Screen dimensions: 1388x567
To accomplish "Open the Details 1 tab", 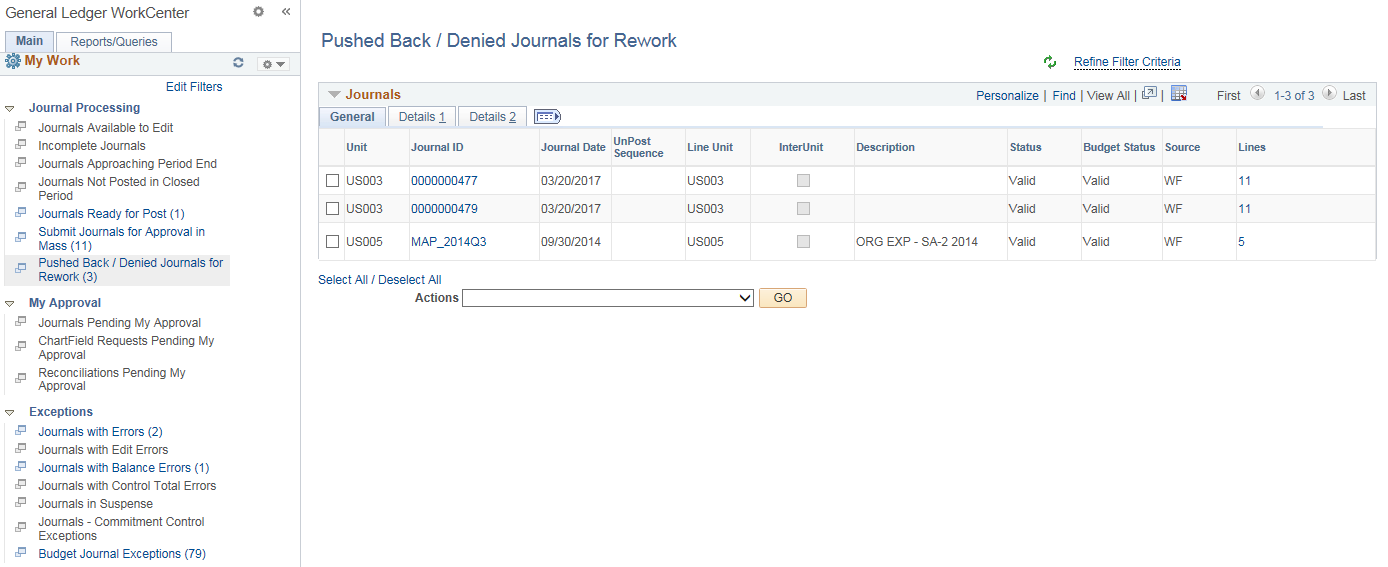I will (x=422, y=117).
